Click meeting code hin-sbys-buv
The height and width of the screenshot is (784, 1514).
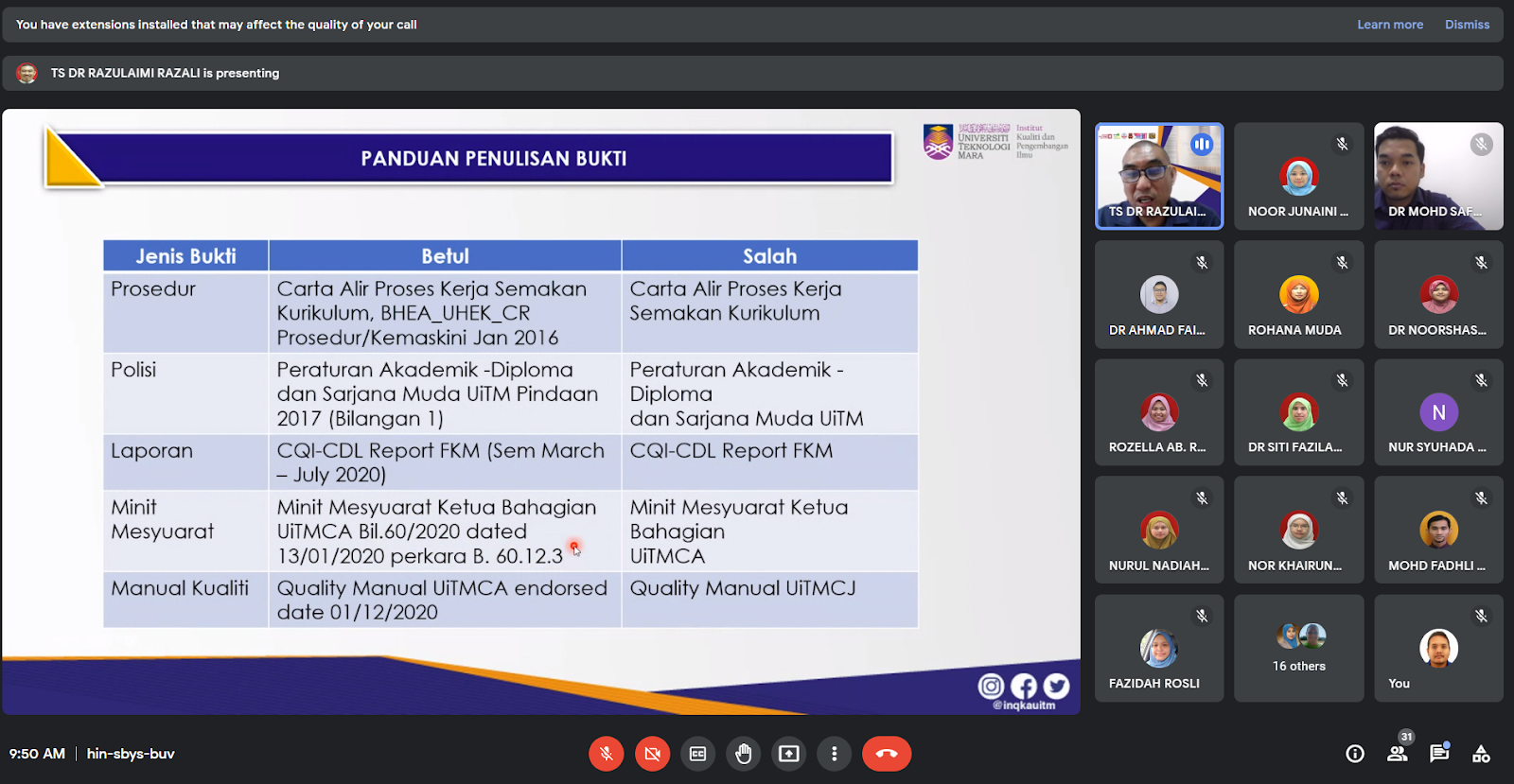pyautogui.click(x=131, y=754)
